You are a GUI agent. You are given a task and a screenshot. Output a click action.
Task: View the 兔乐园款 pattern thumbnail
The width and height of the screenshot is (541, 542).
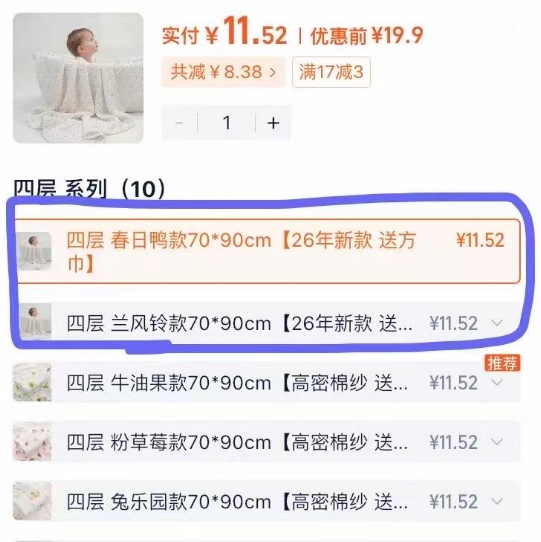32,501
